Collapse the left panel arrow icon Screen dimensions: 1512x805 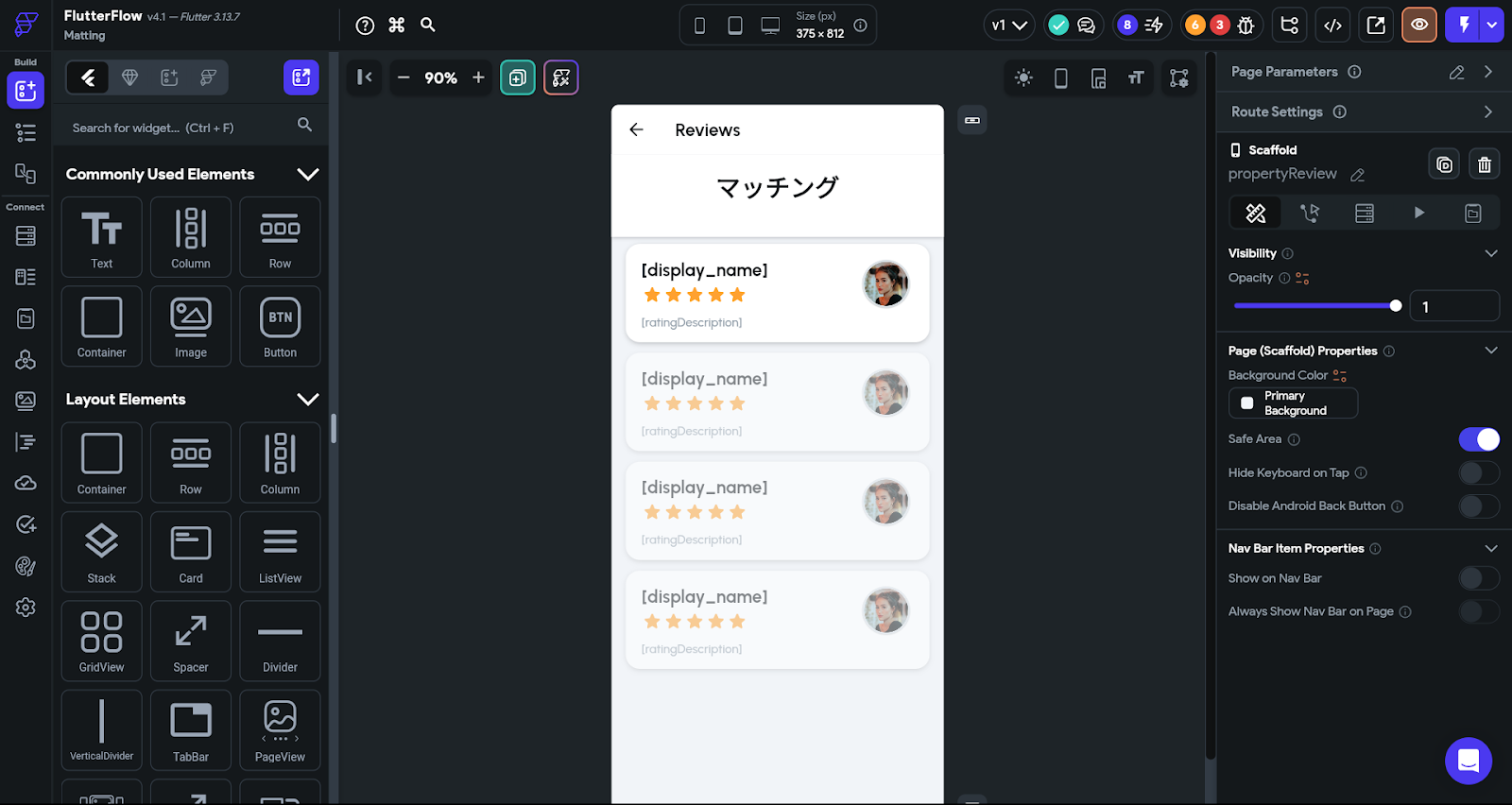click(x=365, y=77)
